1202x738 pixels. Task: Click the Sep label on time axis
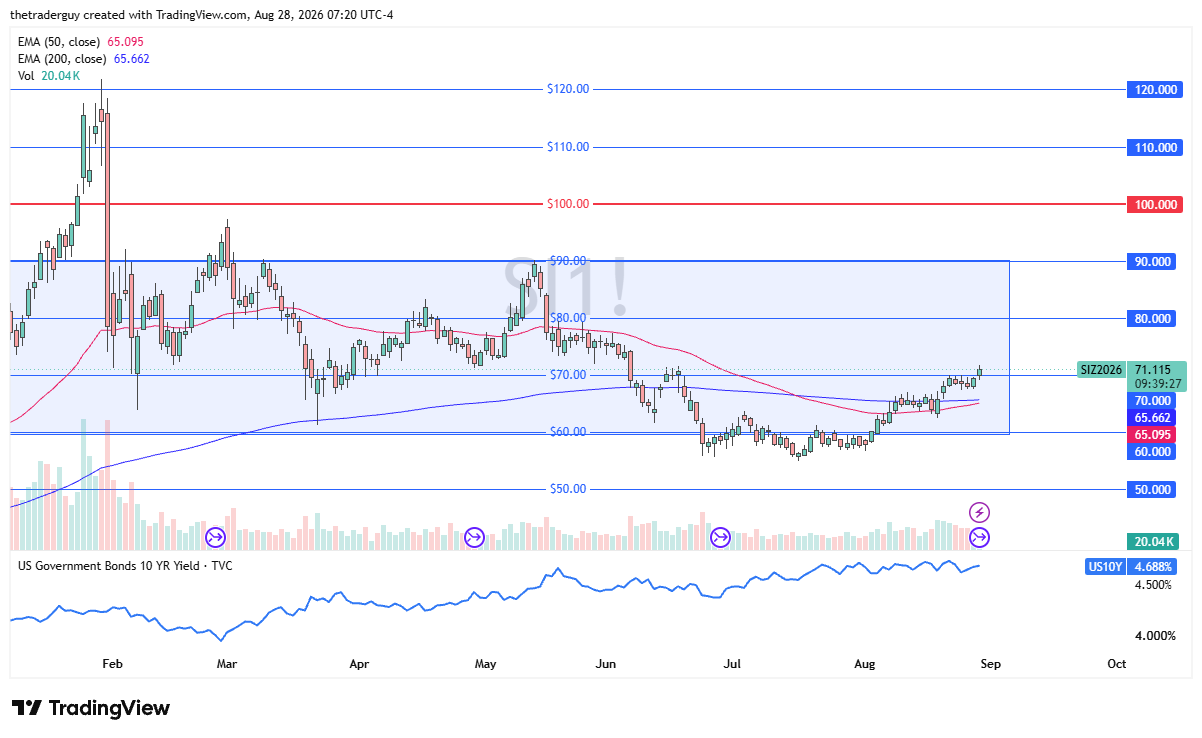(x=989, y=663)
